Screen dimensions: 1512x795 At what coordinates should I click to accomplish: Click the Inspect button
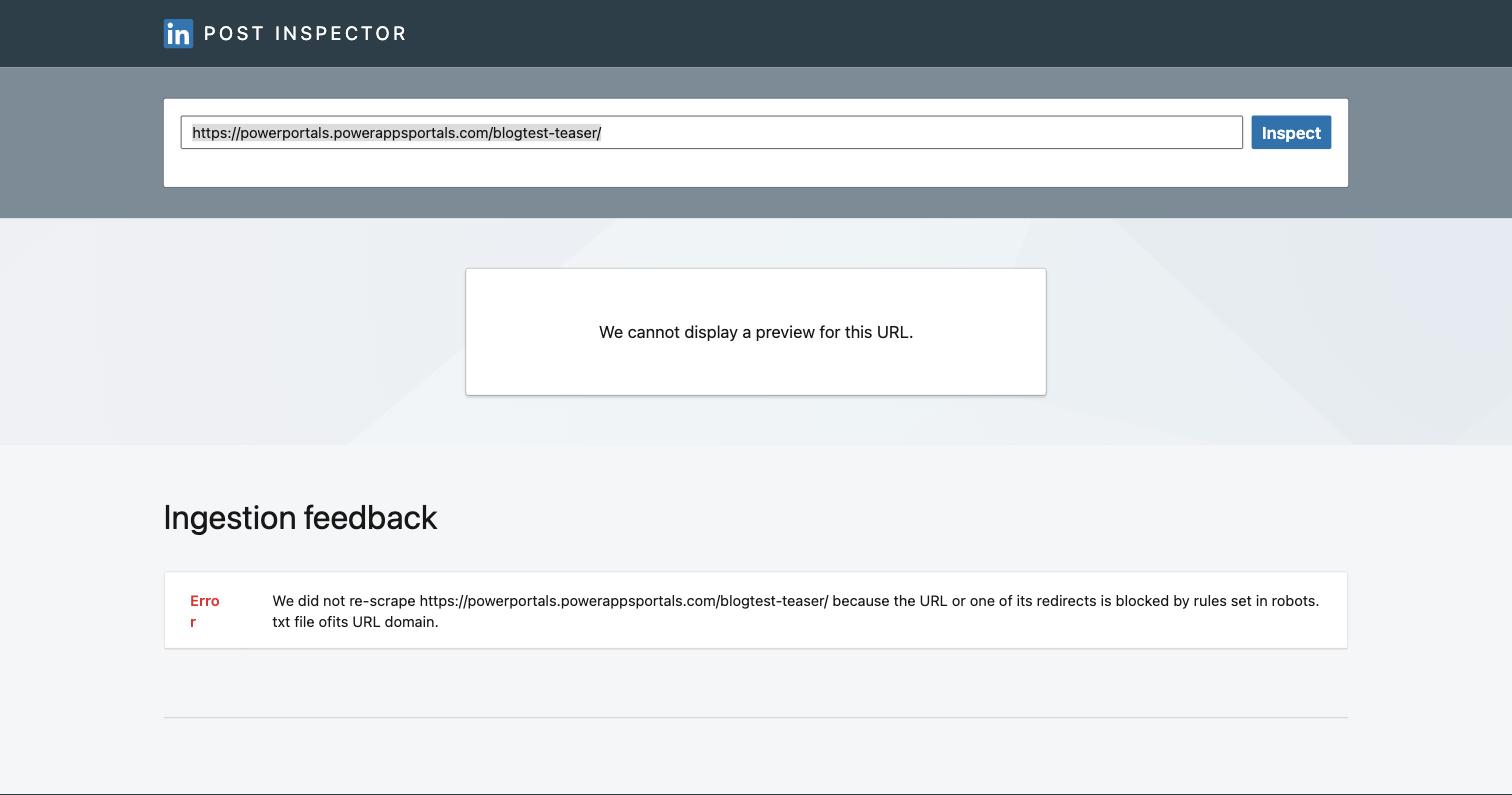coord(1291,132)
